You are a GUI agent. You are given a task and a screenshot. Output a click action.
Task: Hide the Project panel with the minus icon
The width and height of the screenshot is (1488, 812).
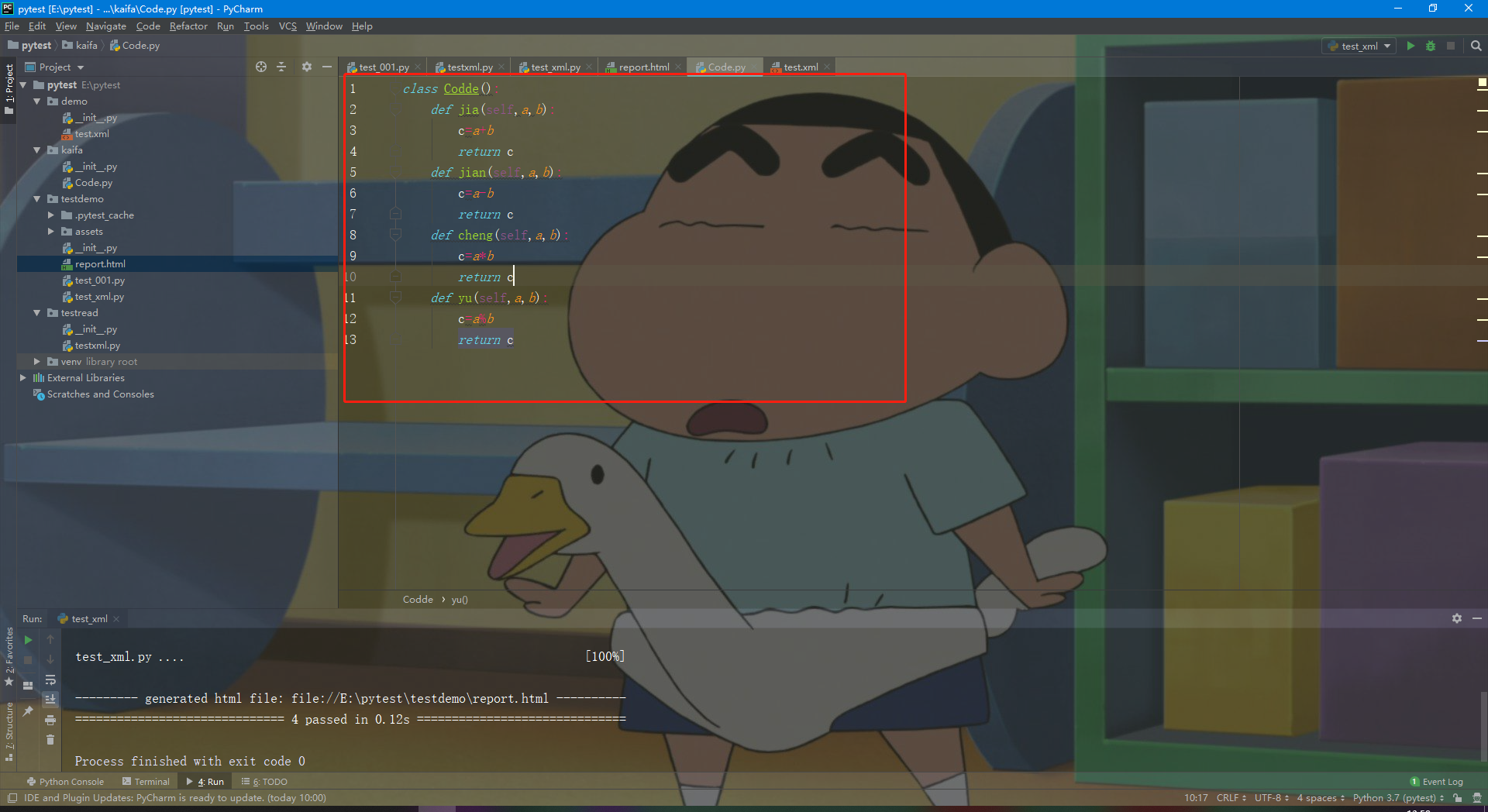pos(327,67)
